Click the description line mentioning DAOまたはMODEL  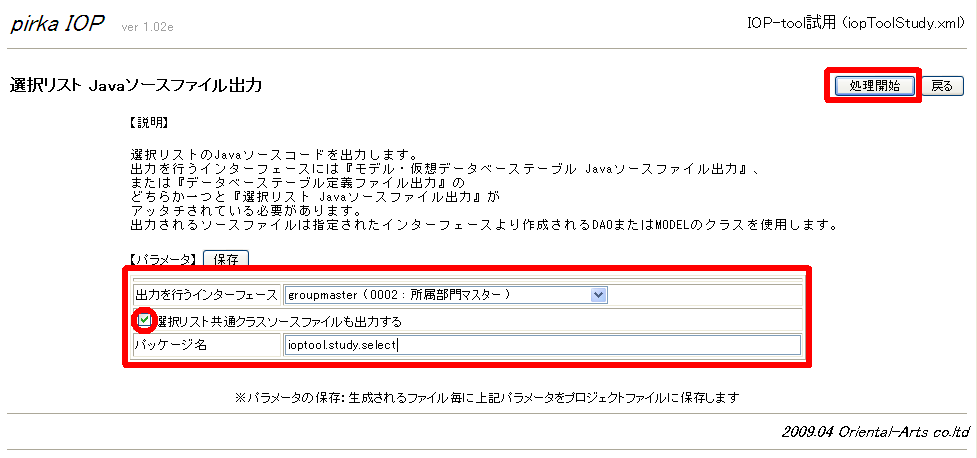point(483,225)
